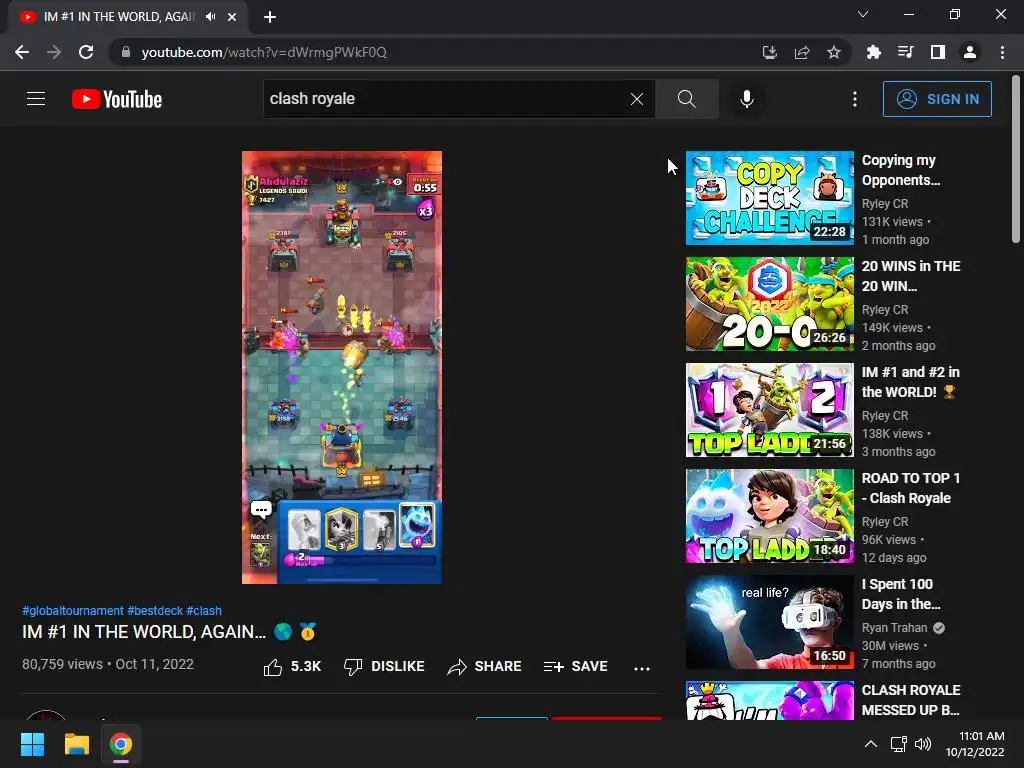Reload the page with refresh icon

coord(86,52)
